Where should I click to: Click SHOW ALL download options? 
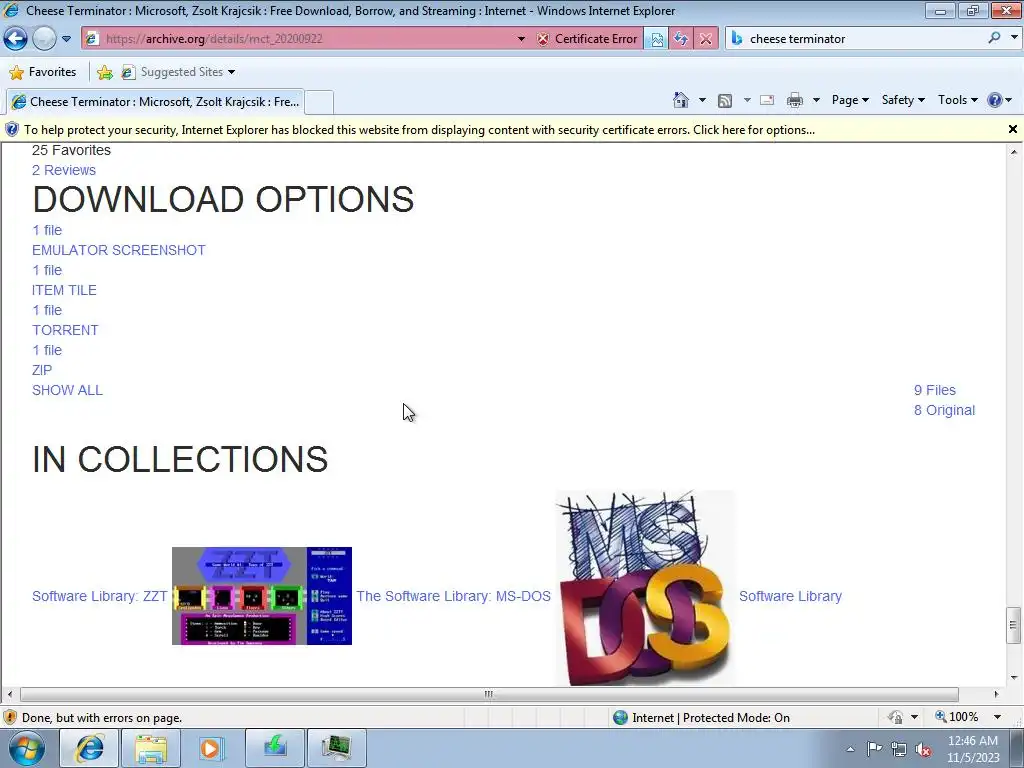(x=67, y=391)
